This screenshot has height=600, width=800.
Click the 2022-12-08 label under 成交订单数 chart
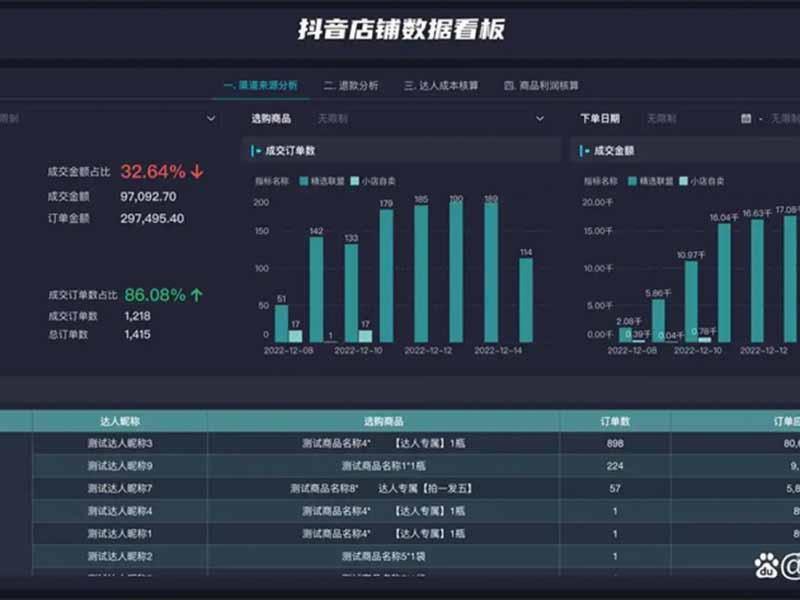coord(288,351)
